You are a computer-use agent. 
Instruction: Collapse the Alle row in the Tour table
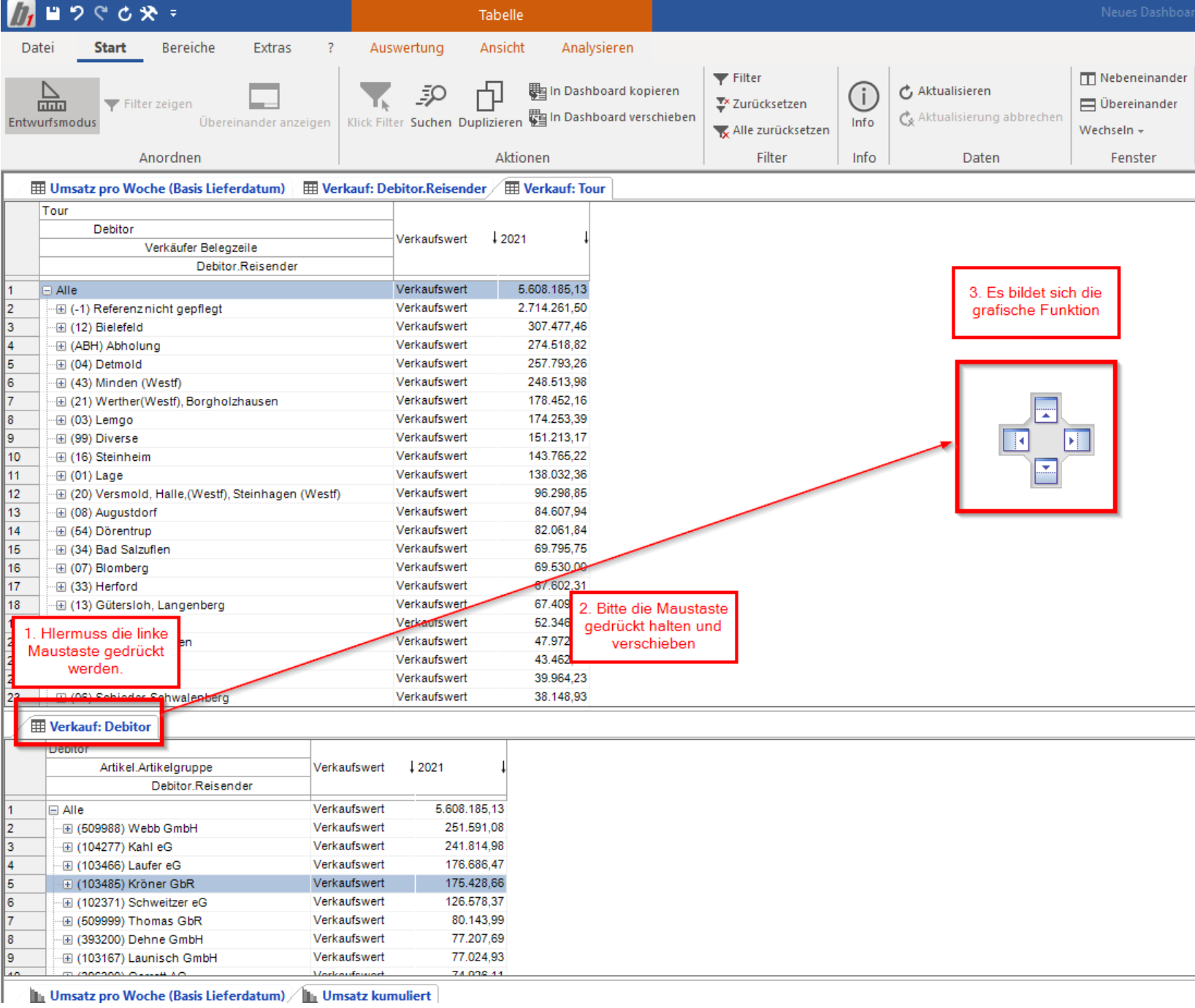[47, 290]
